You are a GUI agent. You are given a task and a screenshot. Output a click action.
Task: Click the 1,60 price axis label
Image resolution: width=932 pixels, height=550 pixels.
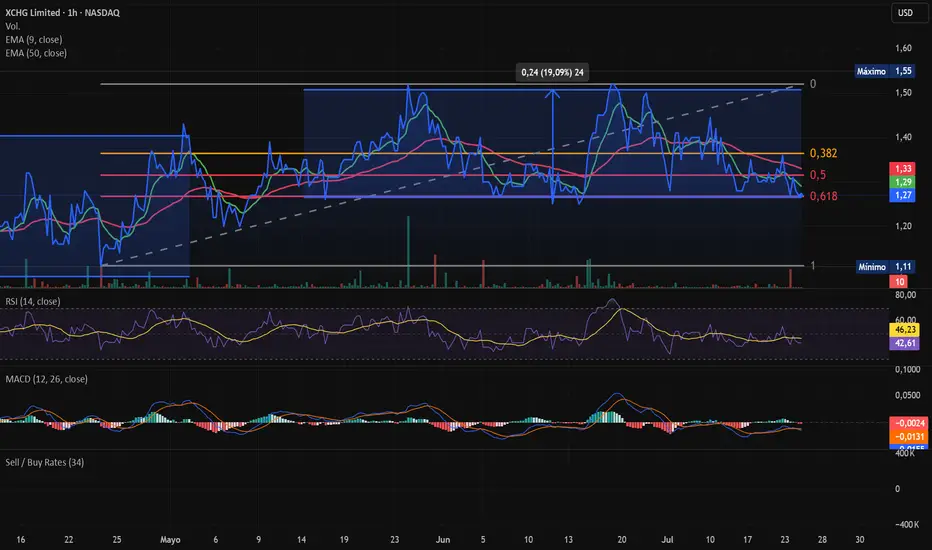[903, 48]
